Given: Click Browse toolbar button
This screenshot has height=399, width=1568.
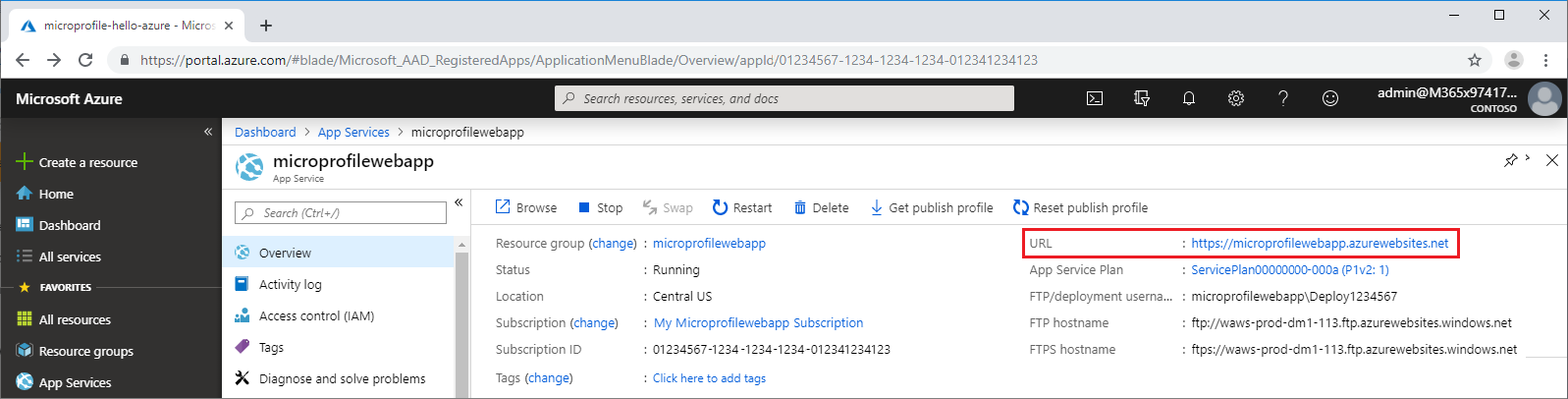Looking at the screenshot, I should (x=526, y=207).
